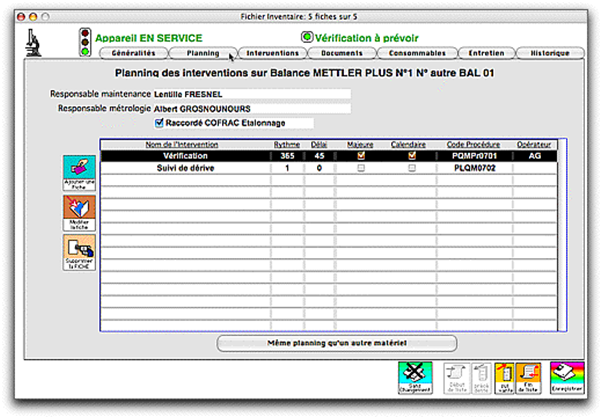Click the Enregistrer save icon
This screenshot has width=602, height=418.
(x=567, y=378)
